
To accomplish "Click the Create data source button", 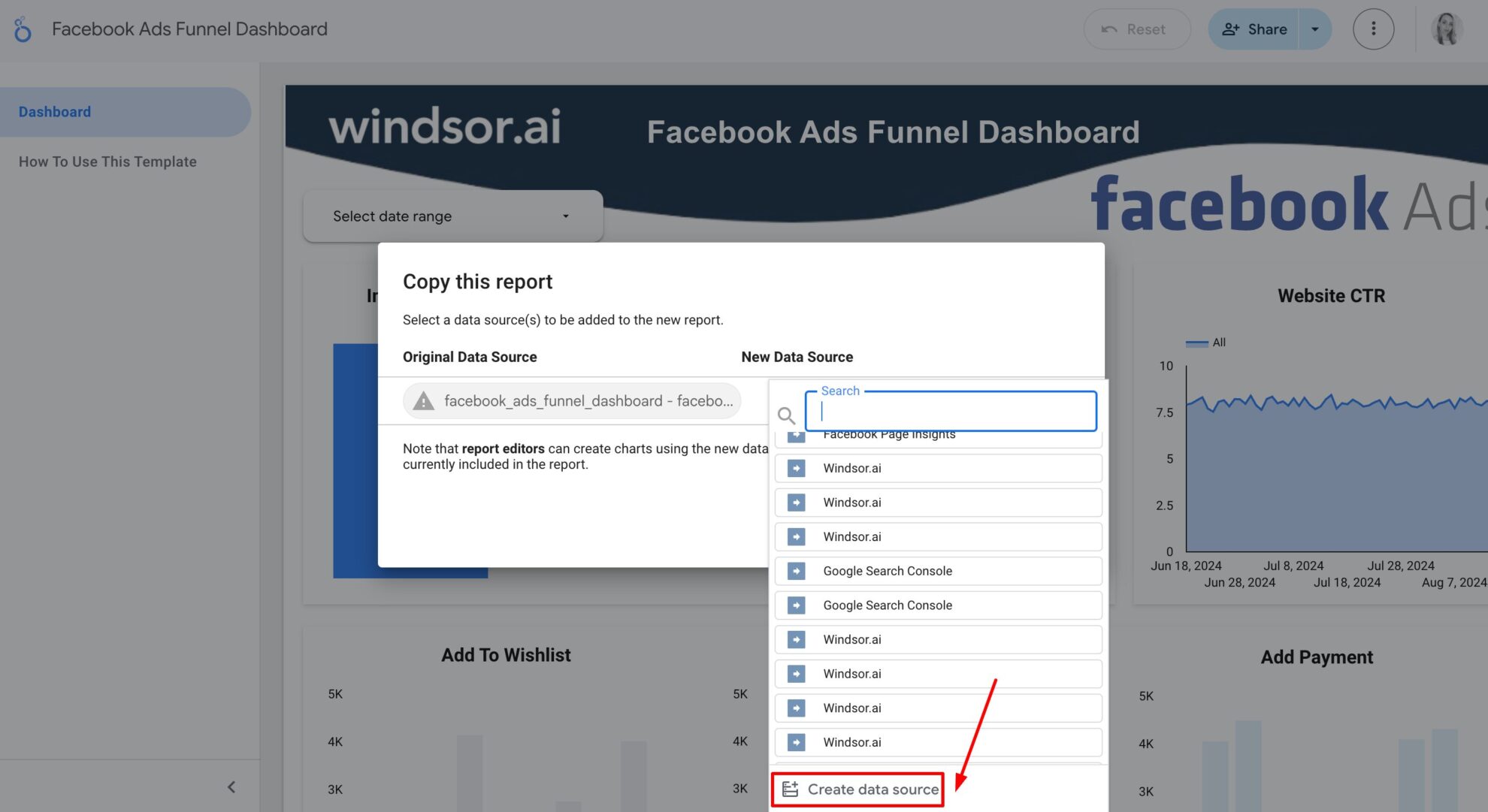I will (858, 789).
